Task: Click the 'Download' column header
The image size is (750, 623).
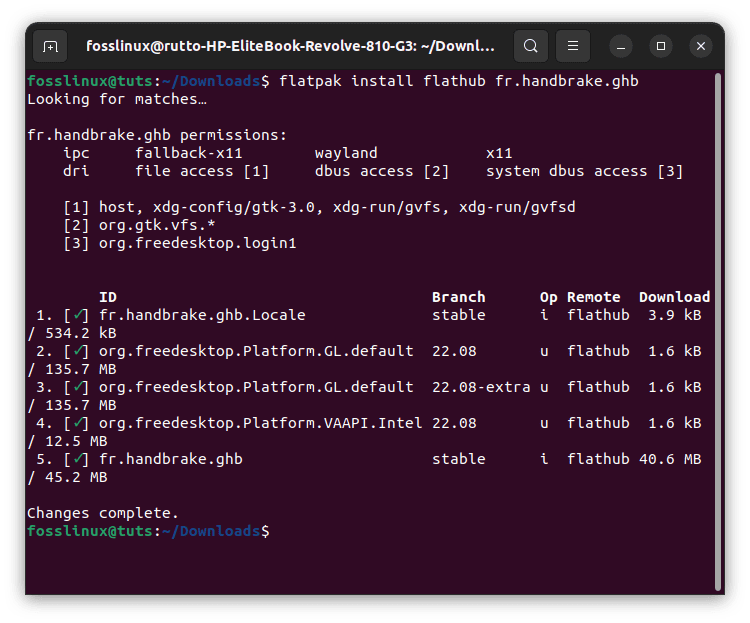Action: point(674,298)
